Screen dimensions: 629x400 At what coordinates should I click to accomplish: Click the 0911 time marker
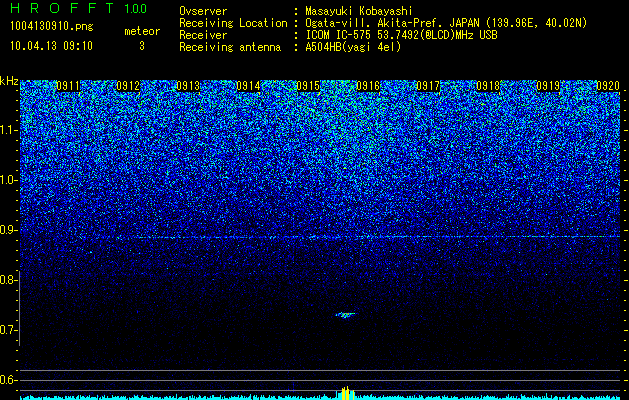point(68,86)
